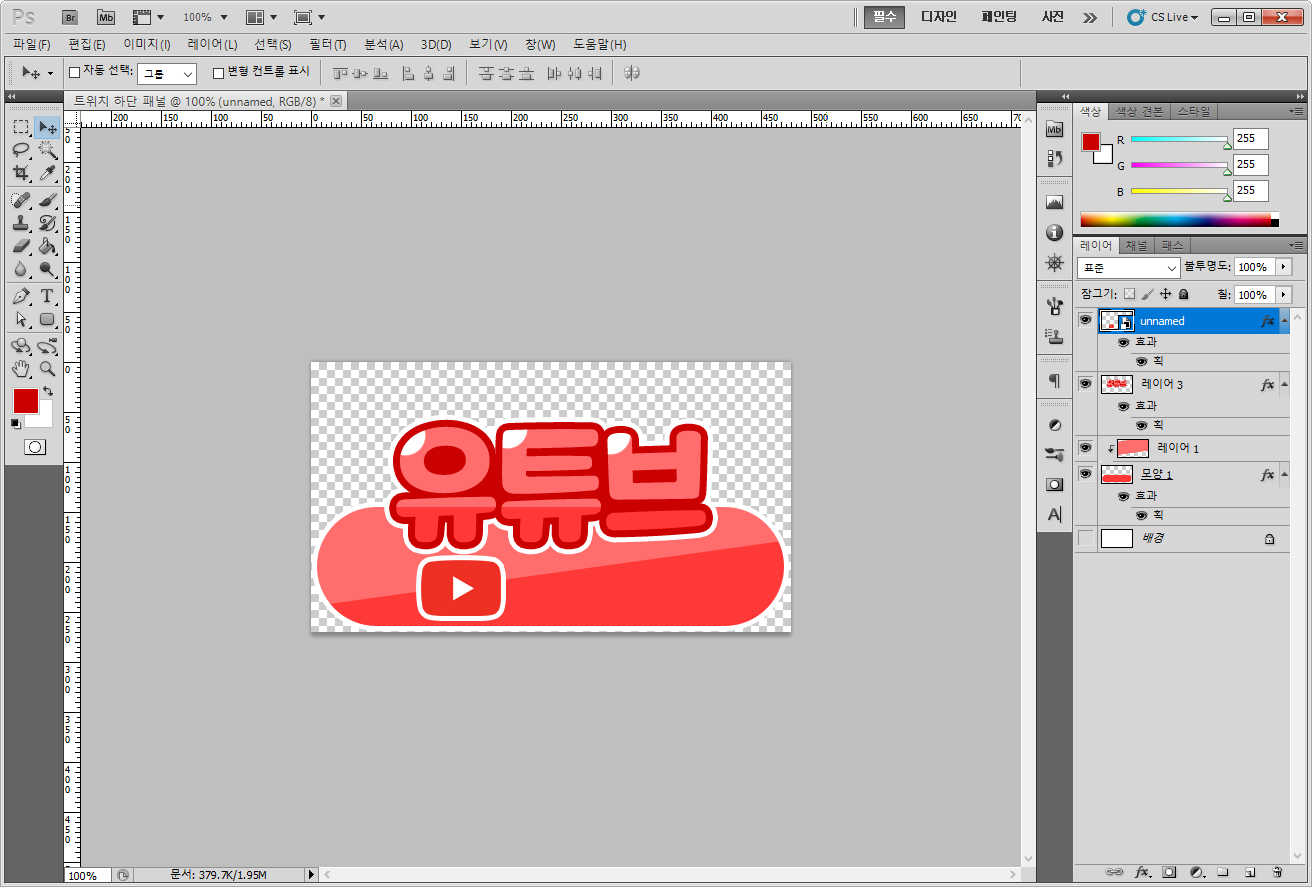Click the red foreground color swatch in toolbox
1312x887 pixels.
tap(26, 400)
